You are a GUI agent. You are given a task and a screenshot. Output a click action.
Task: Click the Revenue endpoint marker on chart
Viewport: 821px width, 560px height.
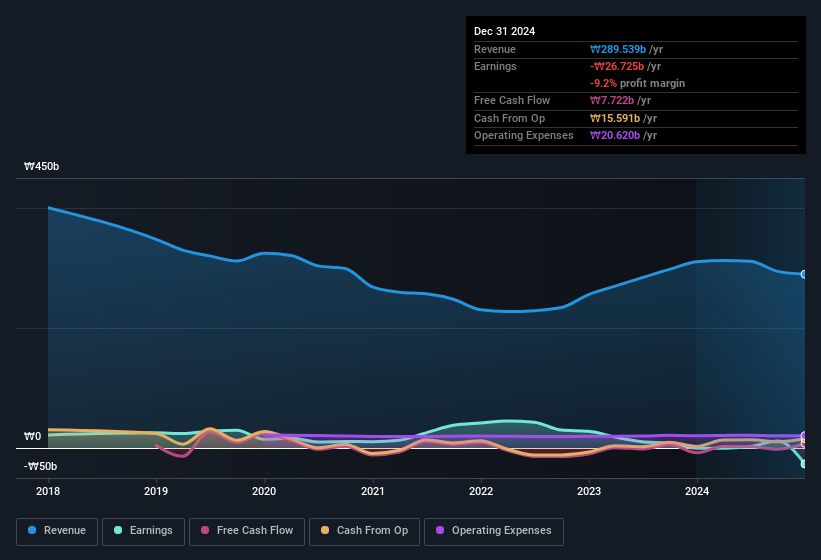click(804, 274)
